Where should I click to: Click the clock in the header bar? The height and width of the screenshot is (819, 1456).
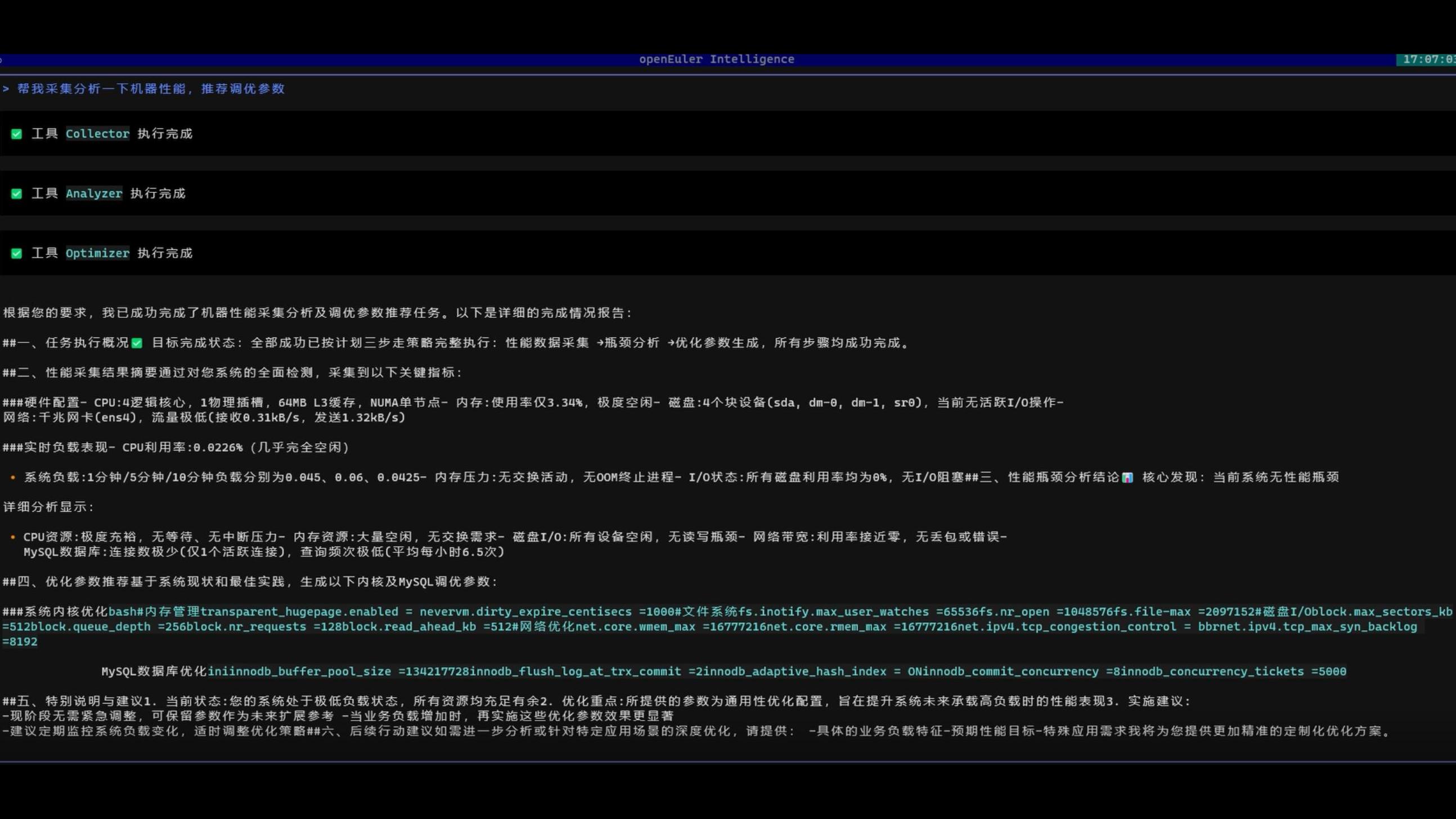point(1427,60)
